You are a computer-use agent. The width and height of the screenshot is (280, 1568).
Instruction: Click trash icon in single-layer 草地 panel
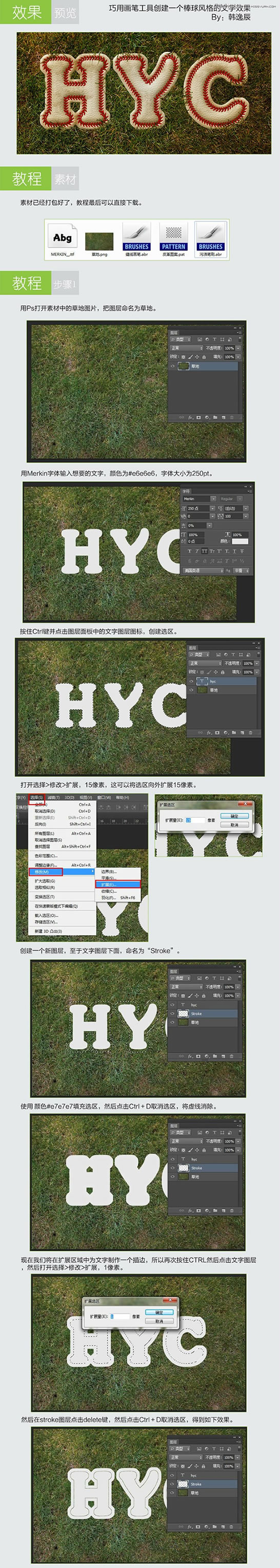point(231,417)
